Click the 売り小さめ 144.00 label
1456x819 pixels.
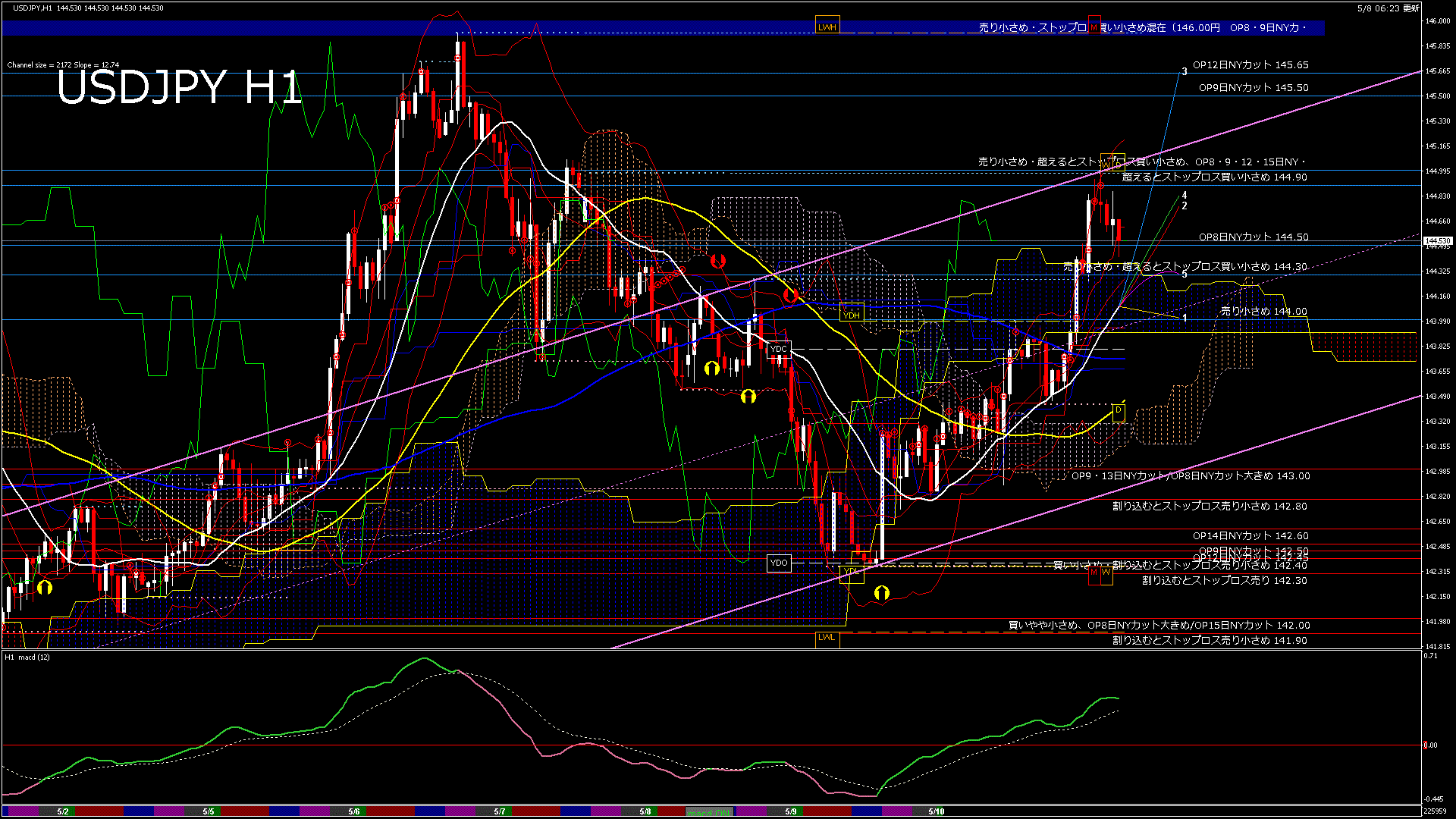(1263, 312)
